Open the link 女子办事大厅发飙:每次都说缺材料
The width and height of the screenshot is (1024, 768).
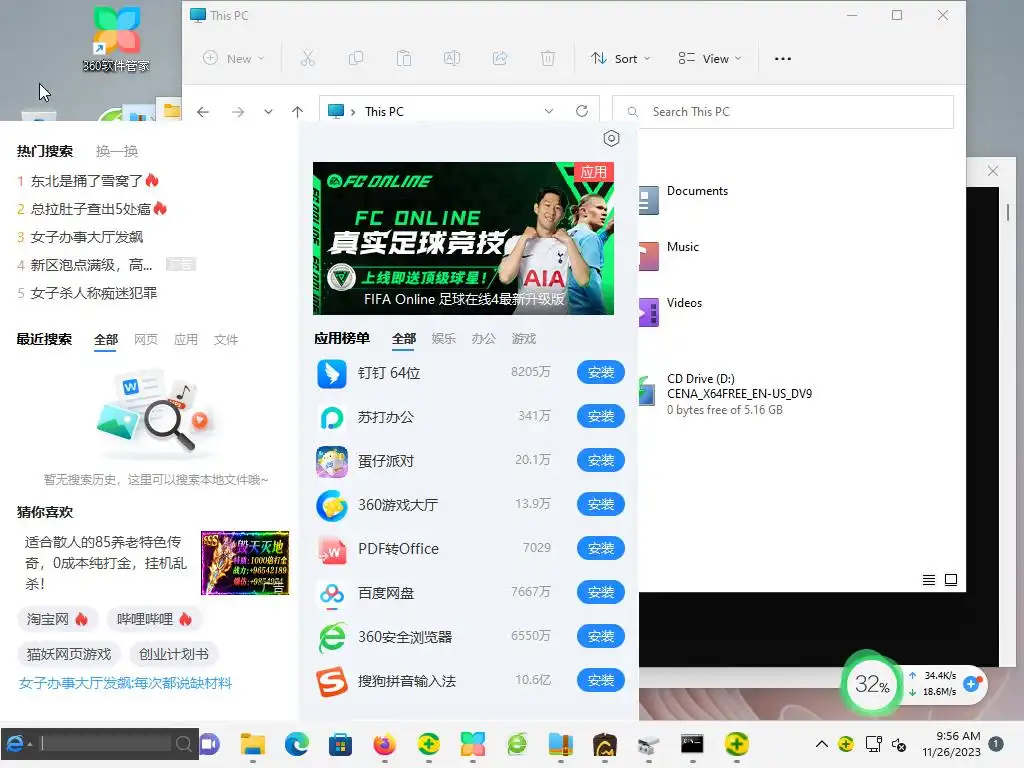pos(125,684)
